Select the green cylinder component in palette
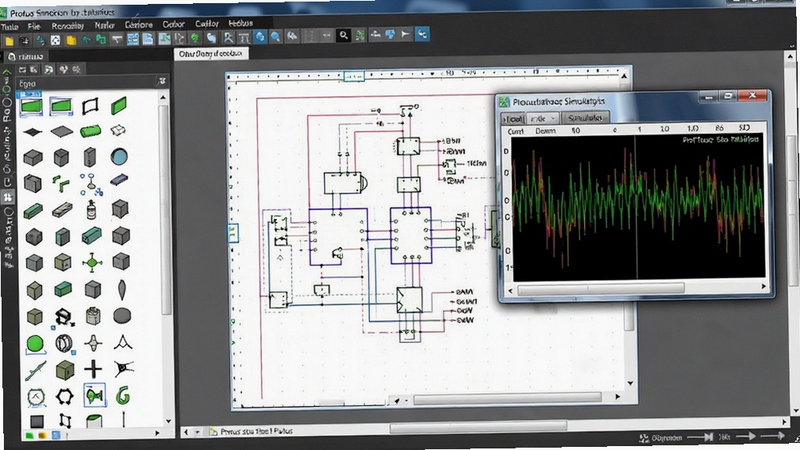 90,131
